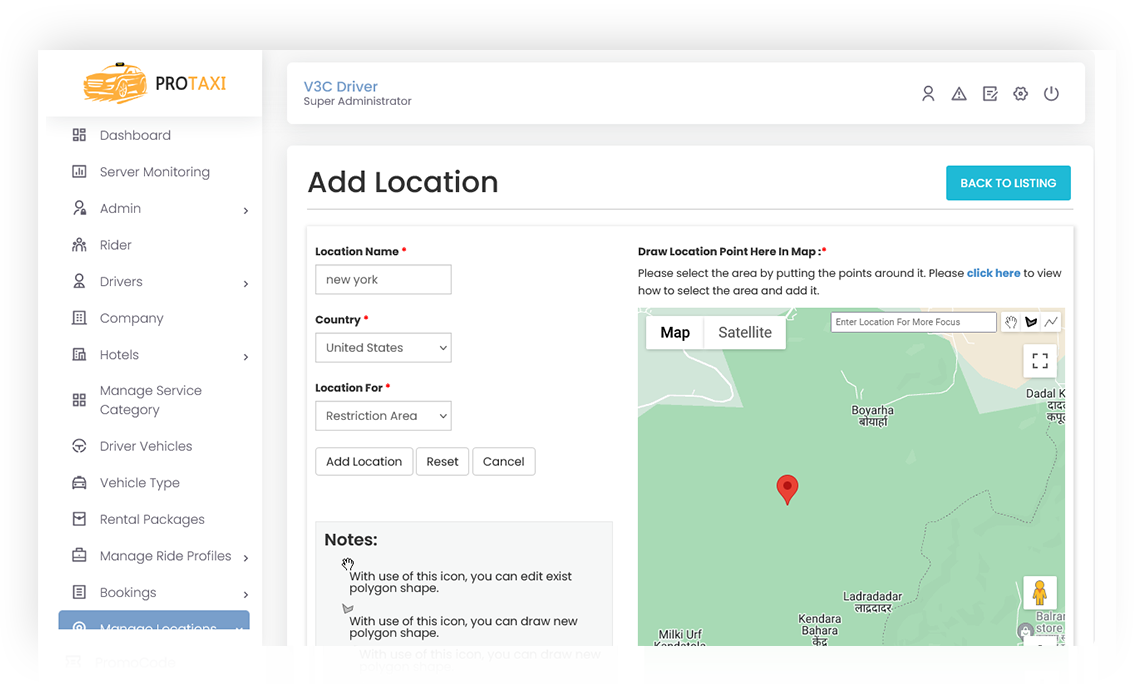Open the 'click here' help link
This screenshot has height=684, width=1135.
pyautogui.click(x=993, y=273)
